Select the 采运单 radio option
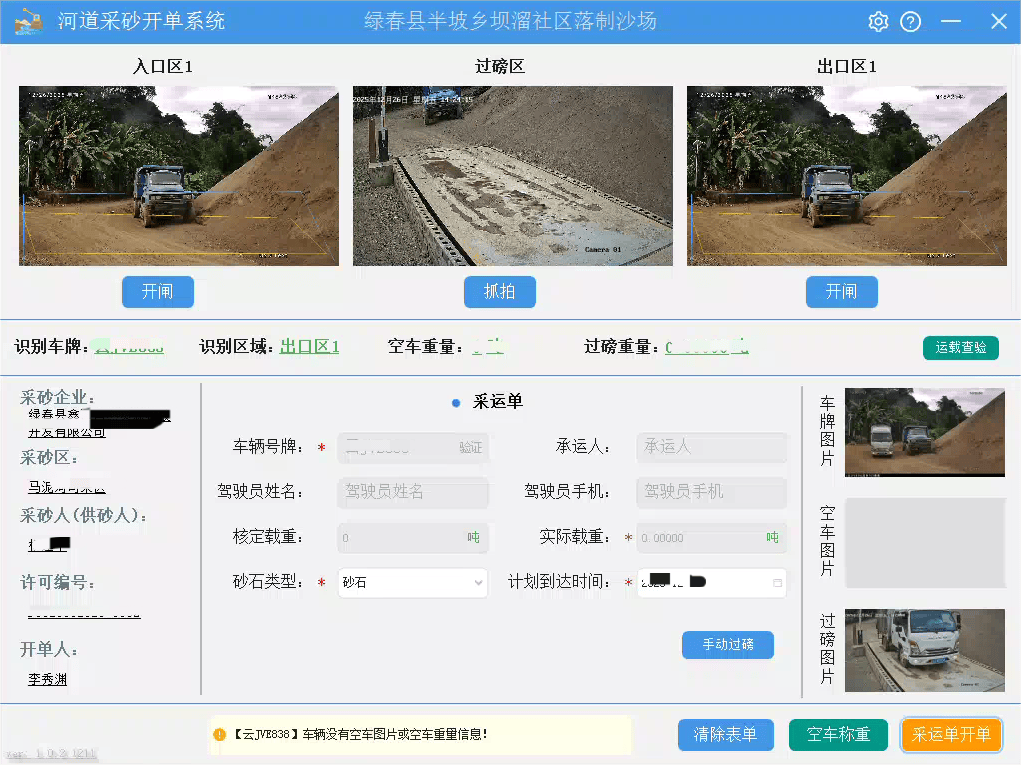Image resolution: width=1021 pixels, height=765 pixels. 456,402
